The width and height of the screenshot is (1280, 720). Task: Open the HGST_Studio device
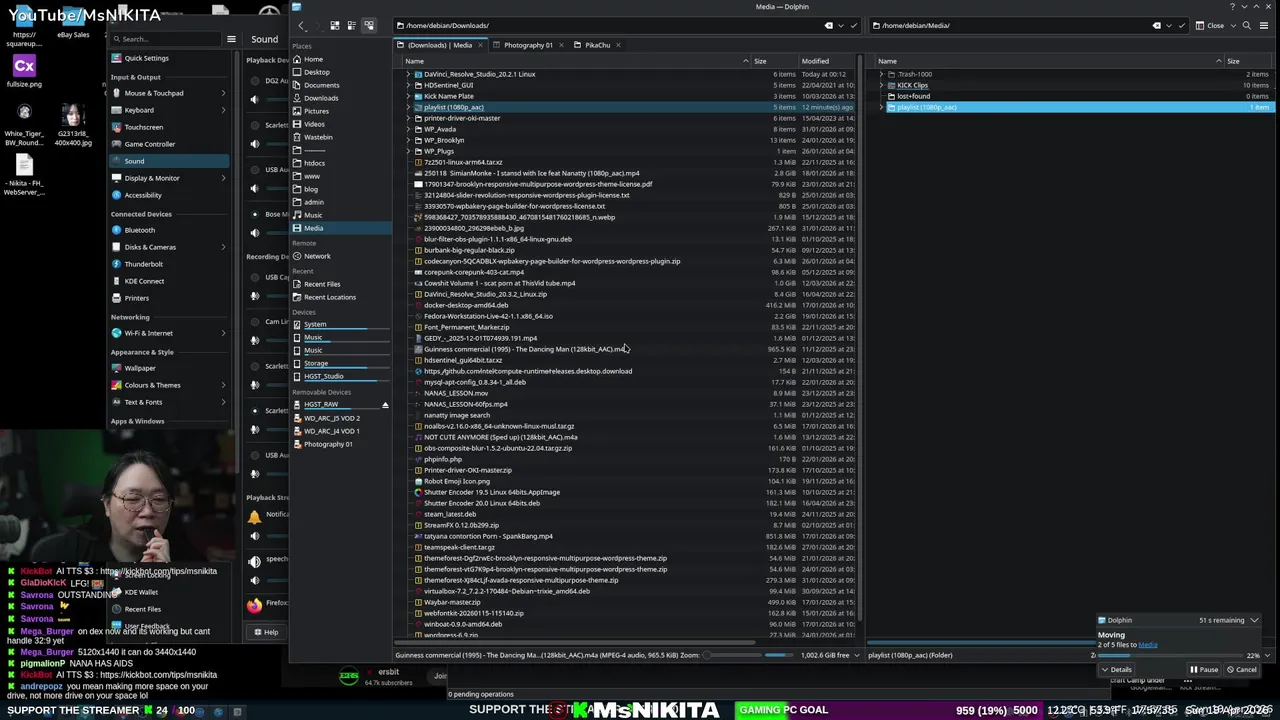click(x=341, y=376)
